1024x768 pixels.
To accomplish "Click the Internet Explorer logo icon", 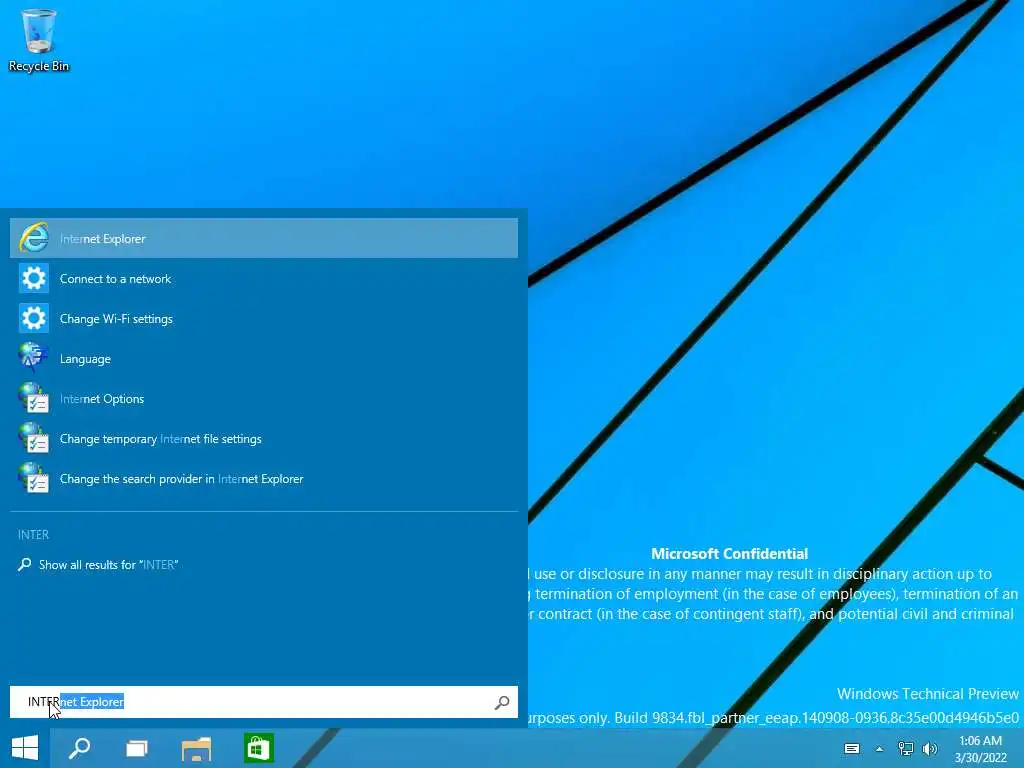I will point(33,238).
